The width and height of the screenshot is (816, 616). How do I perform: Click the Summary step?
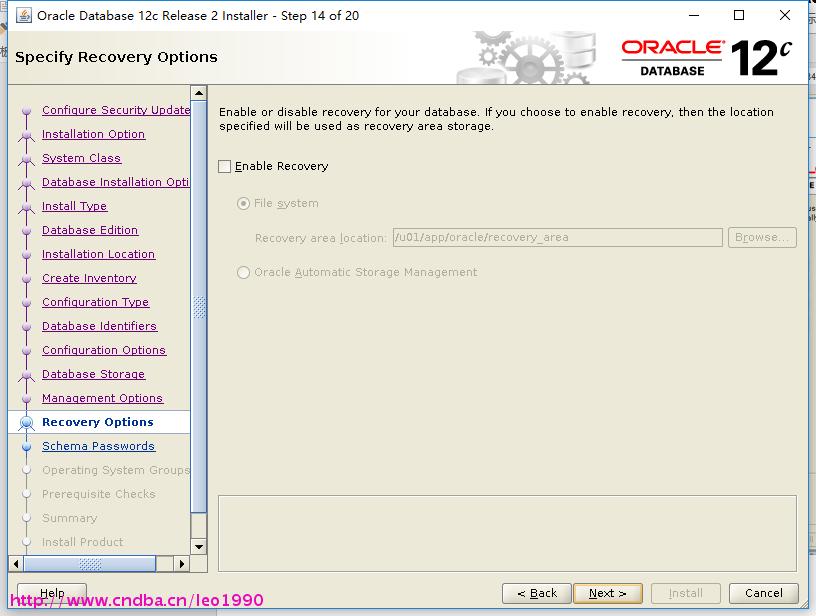[x=70, y=518]
